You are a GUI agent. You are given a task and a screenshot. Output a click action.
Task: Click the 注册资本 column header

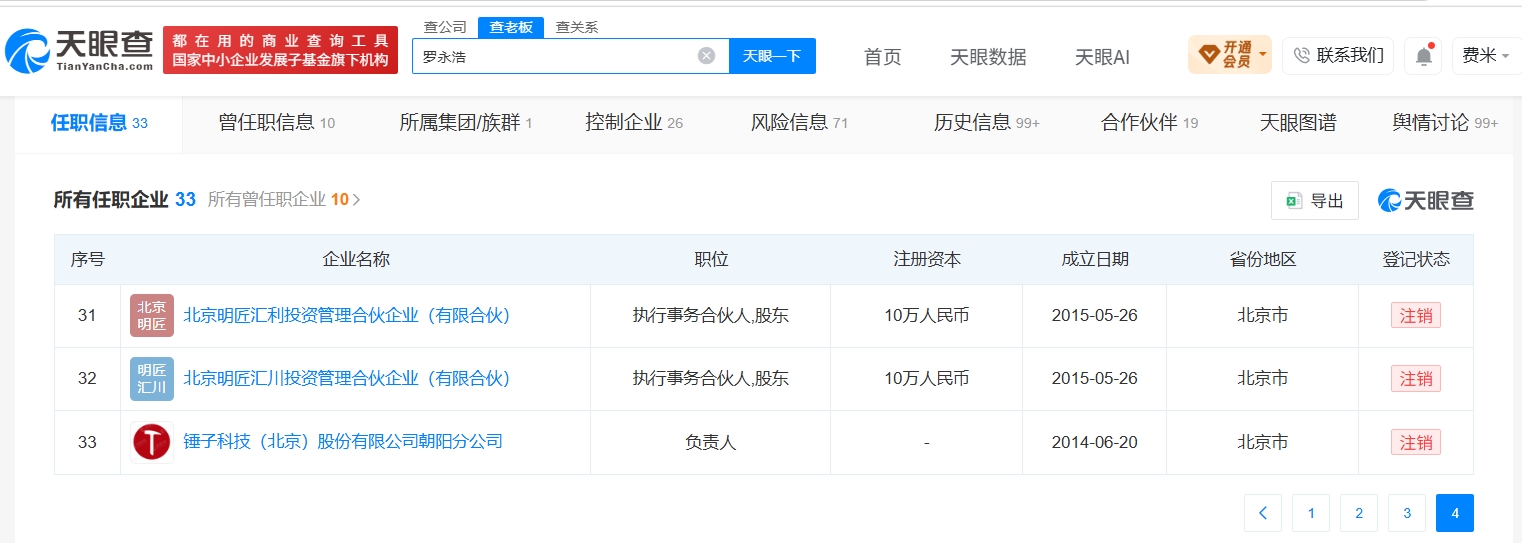point(926,259)
